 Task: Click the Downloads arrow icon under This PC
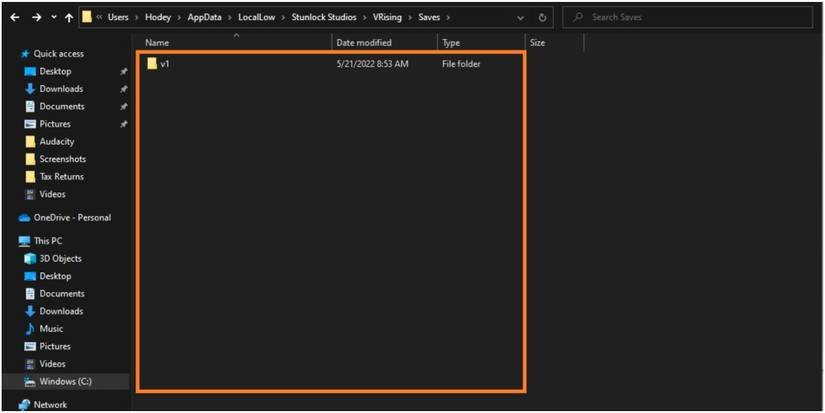30,311
